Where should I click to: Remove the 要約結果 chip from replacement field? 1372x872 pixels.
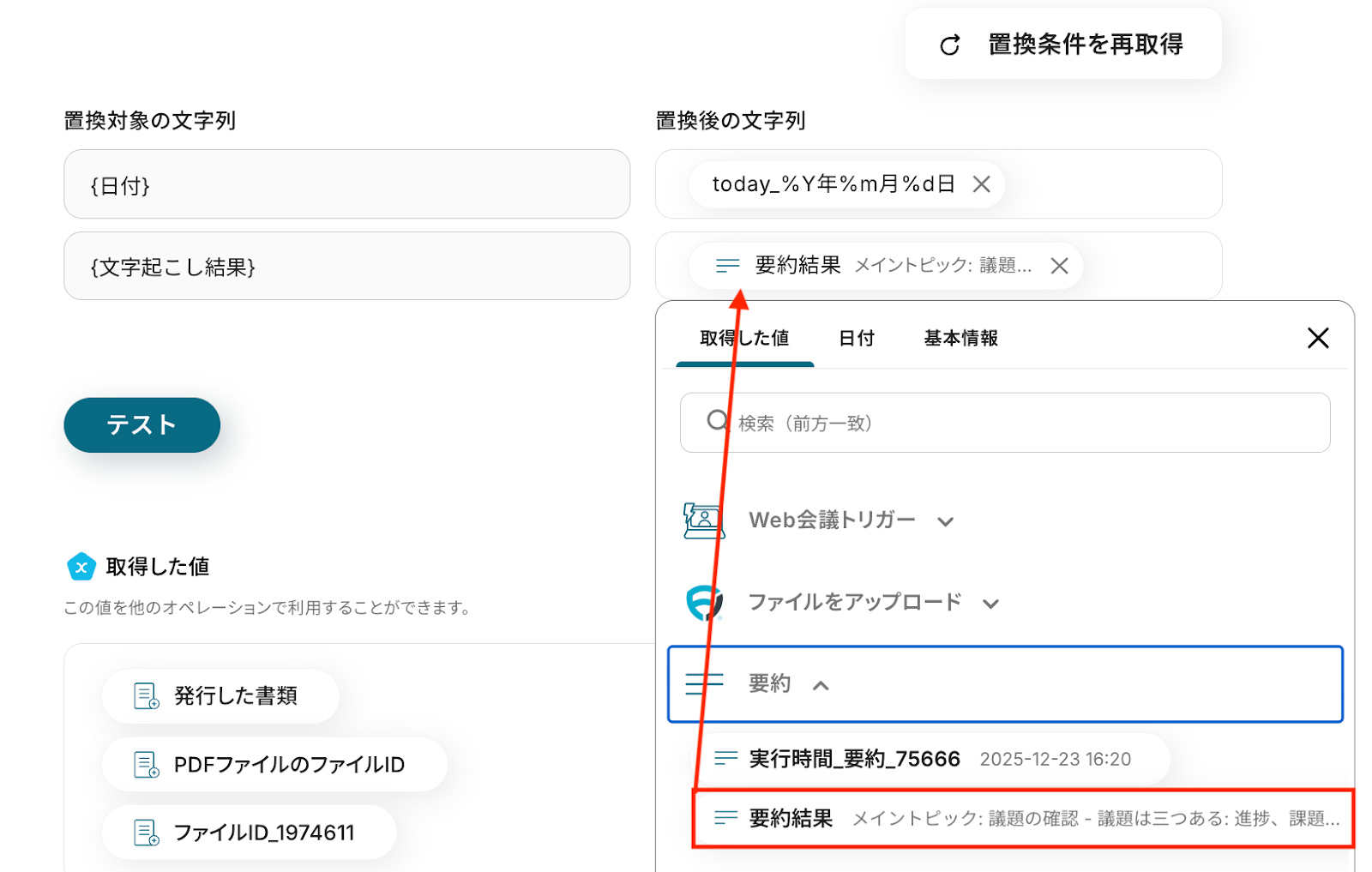[1059, 266]
